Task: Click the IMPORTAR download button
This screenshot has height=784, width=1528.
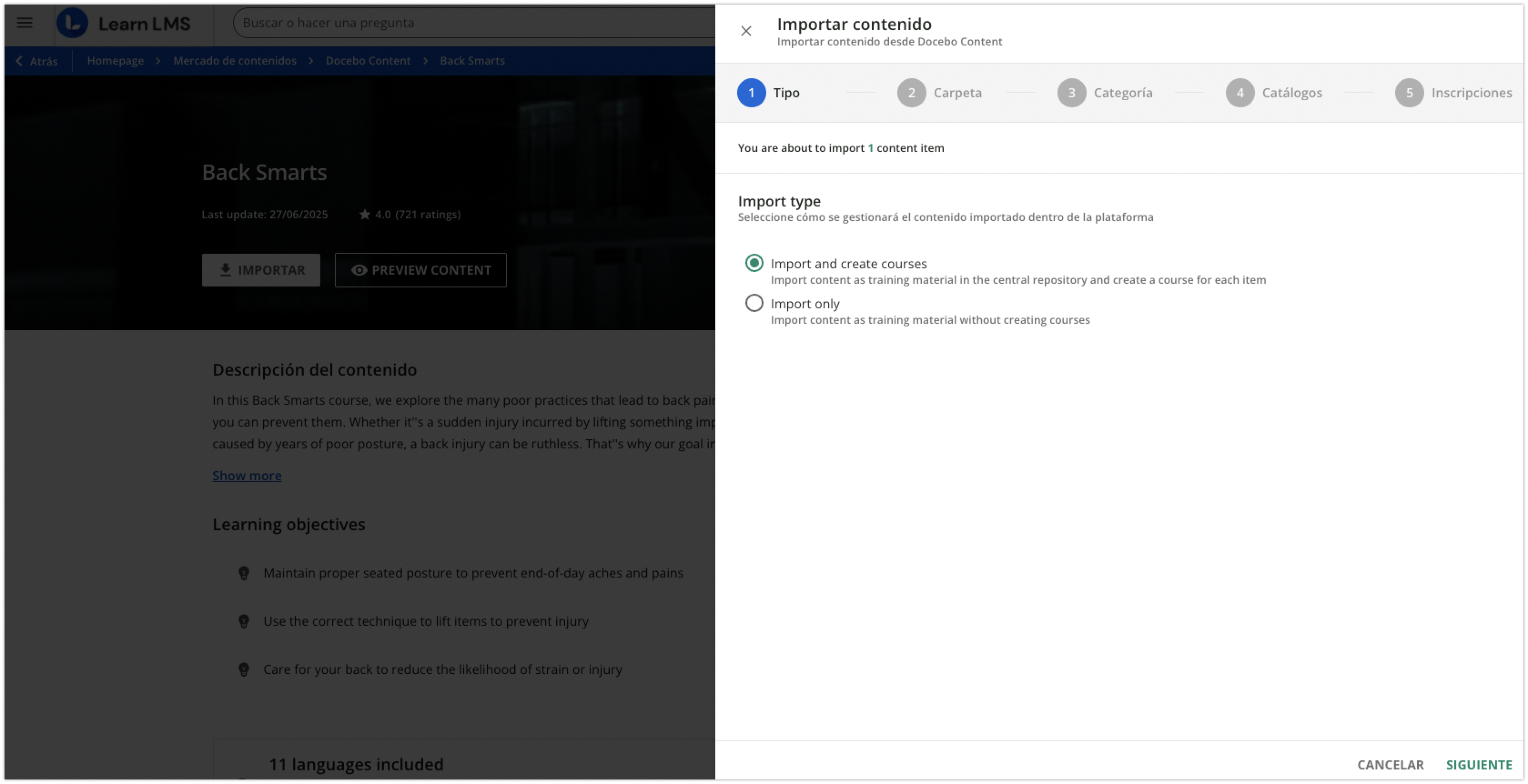Action: [x=261, y=270]
